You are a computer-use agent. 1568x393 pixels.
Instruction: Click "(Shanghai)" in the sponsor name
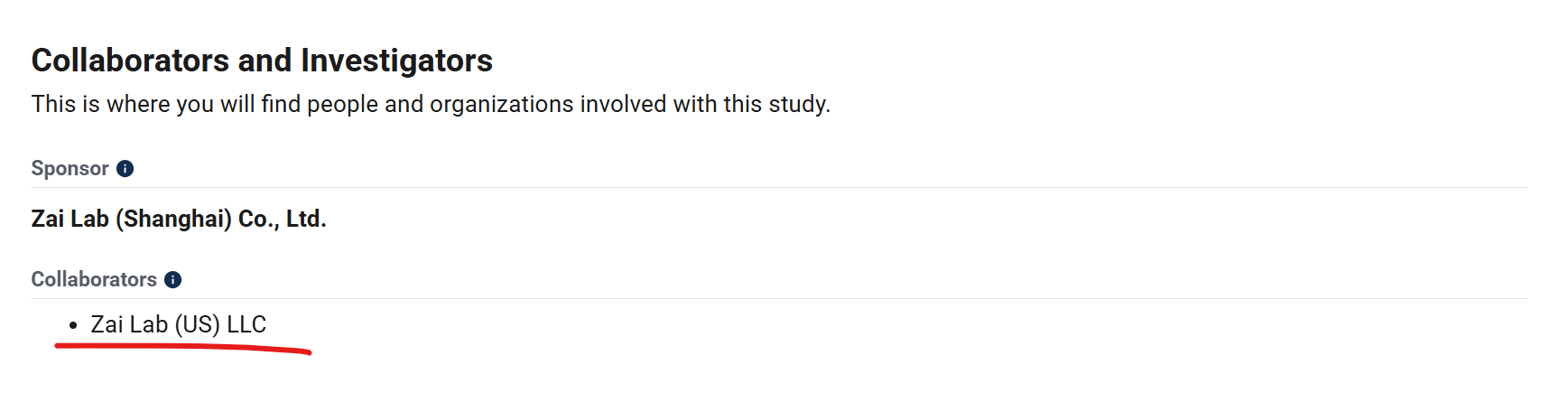click(x=173, y=219)
